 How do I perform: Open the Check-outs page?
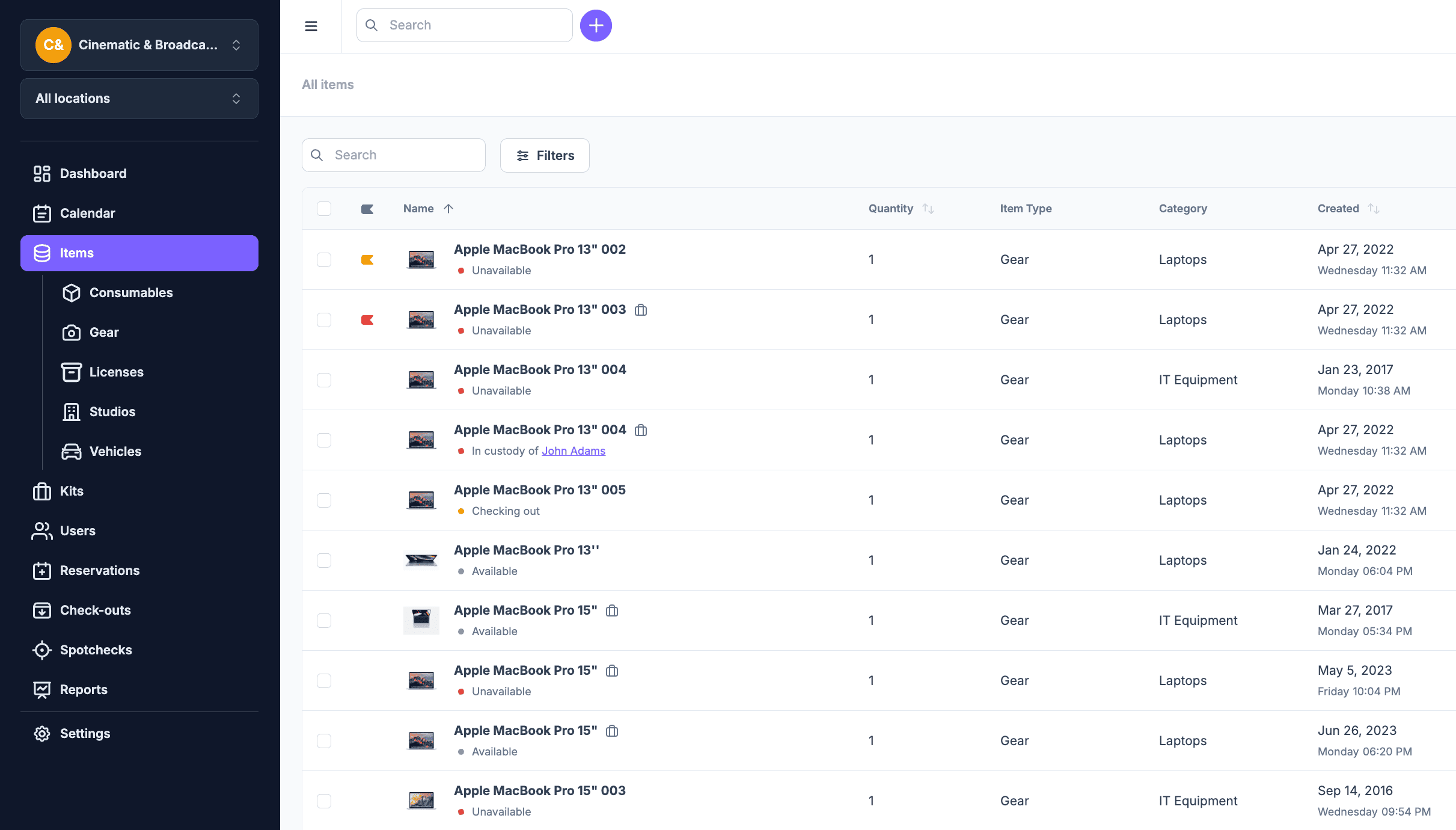tap(139, 610)
